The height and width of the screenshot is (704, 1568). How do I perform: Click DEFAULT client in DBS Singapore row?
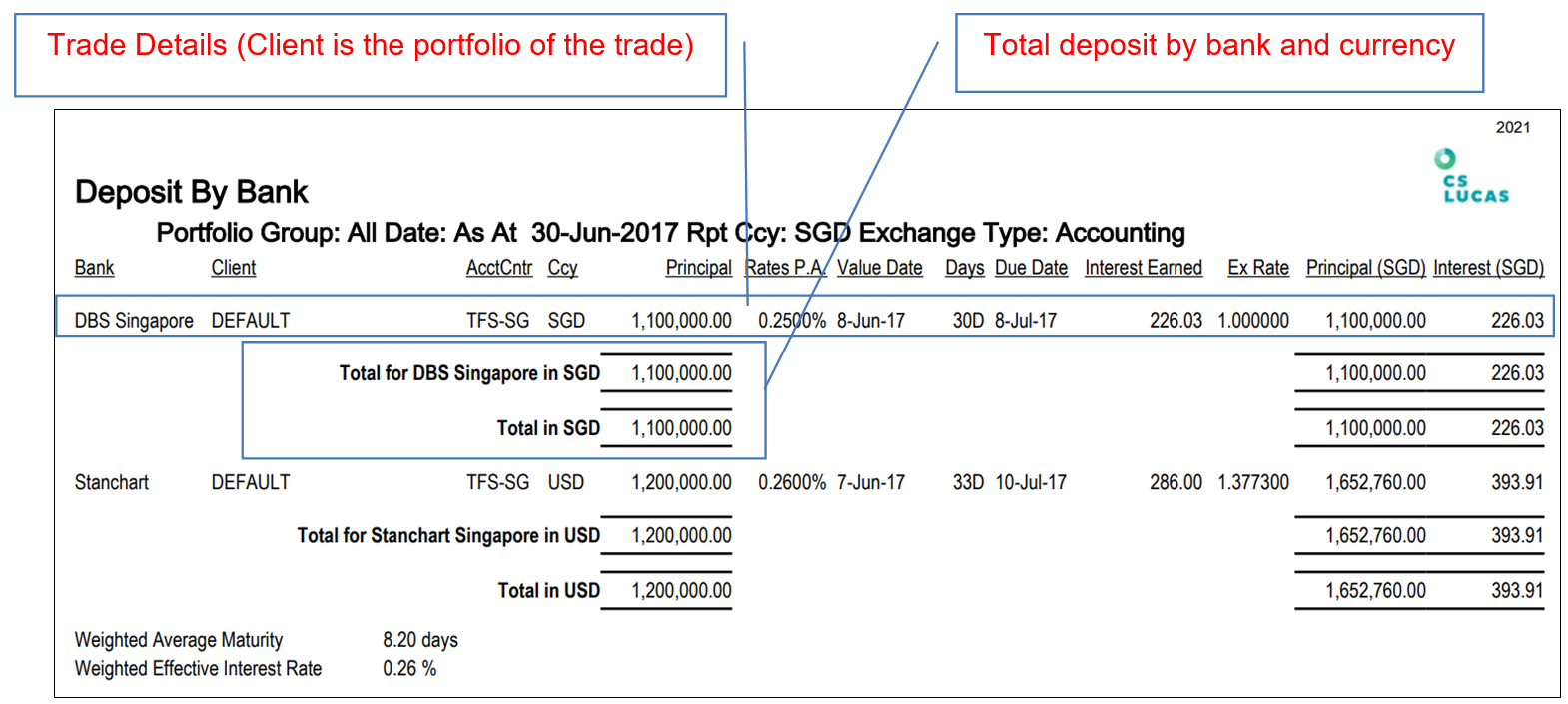pos(250,321)
